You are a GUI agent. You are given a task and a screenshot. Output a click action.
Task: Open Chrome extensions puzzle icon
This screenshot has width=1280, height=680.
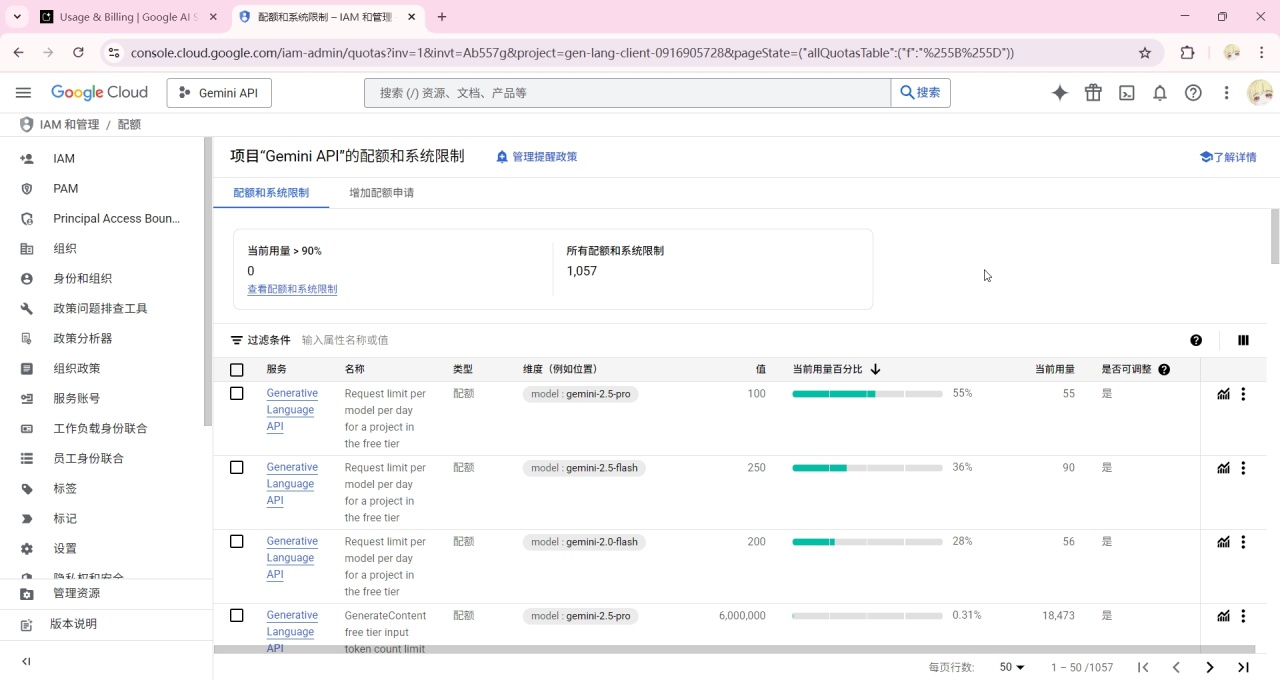click(1188, 53)
